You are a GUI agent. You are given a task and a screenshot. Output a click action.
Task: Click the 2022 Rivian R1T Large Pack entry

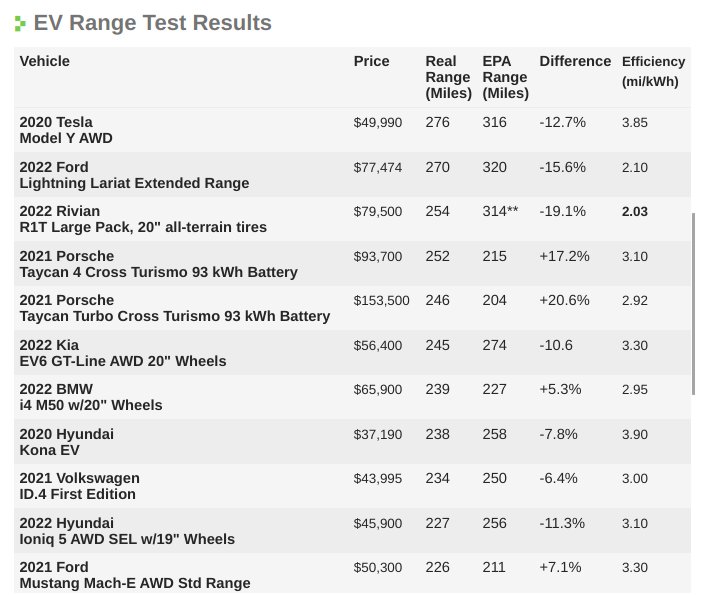point(143,219)
